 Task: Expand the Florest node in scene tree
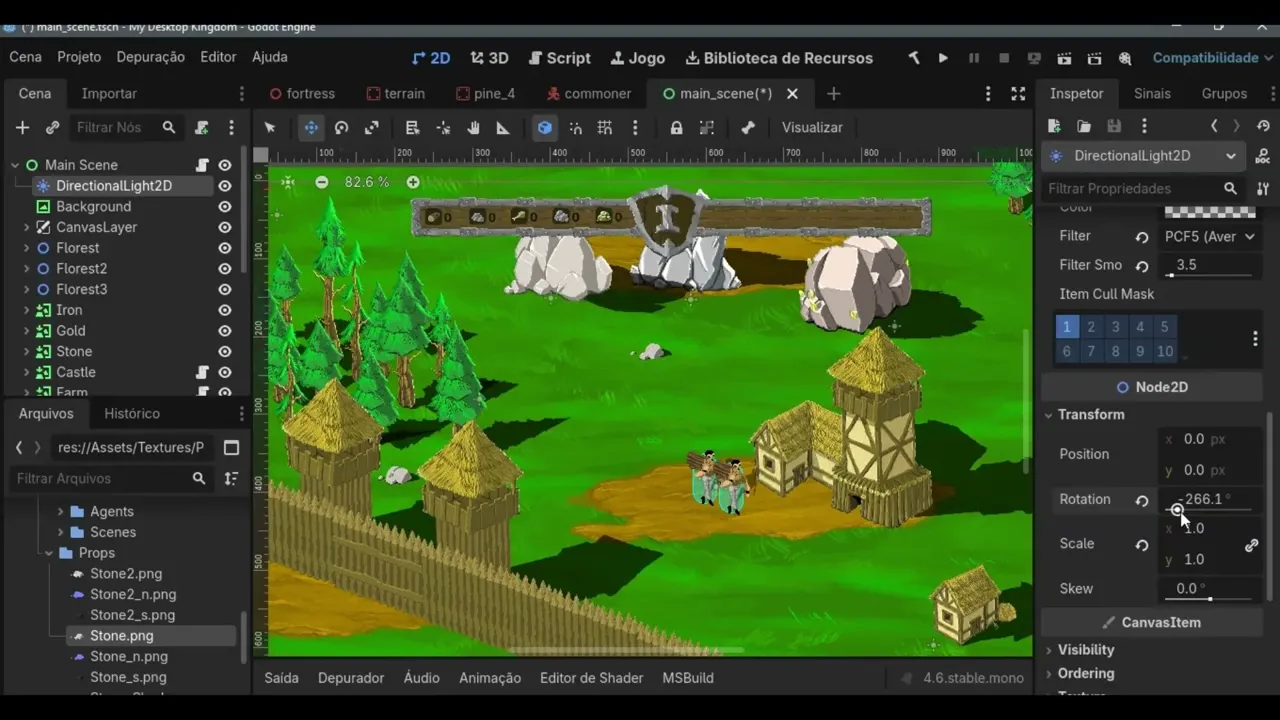point(27,248)
